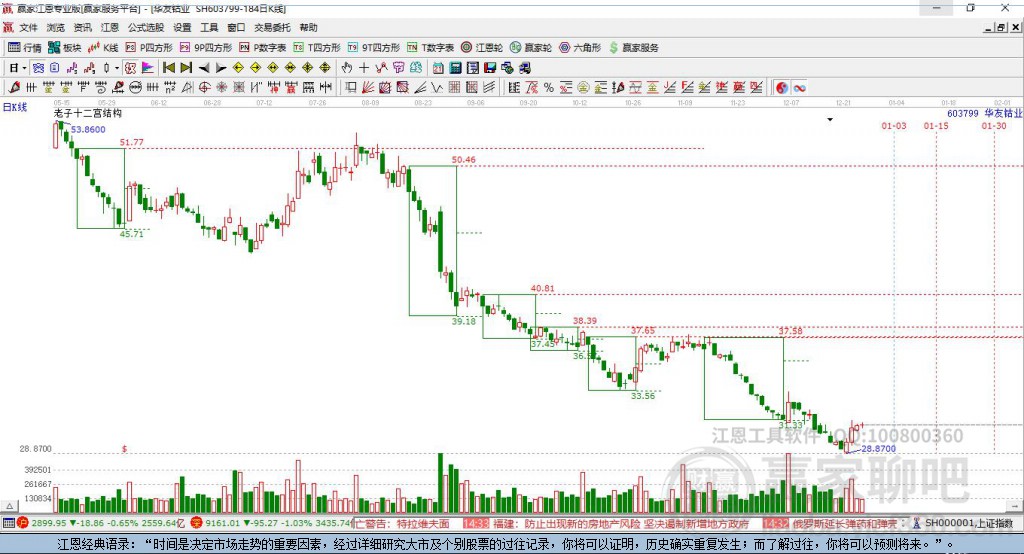This screenshot has height=554, width=1024.
Task: Open the P四方形 tool
Action: click(x=149, y=48)
